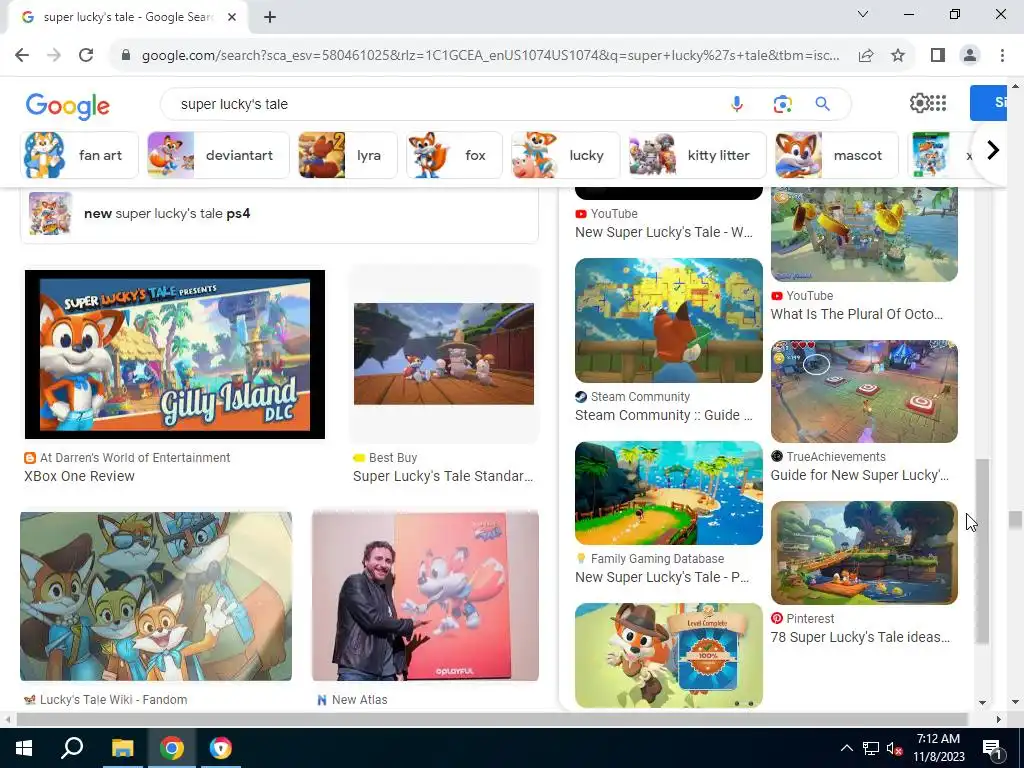Open the Windows Start menu

click(24, 748)
